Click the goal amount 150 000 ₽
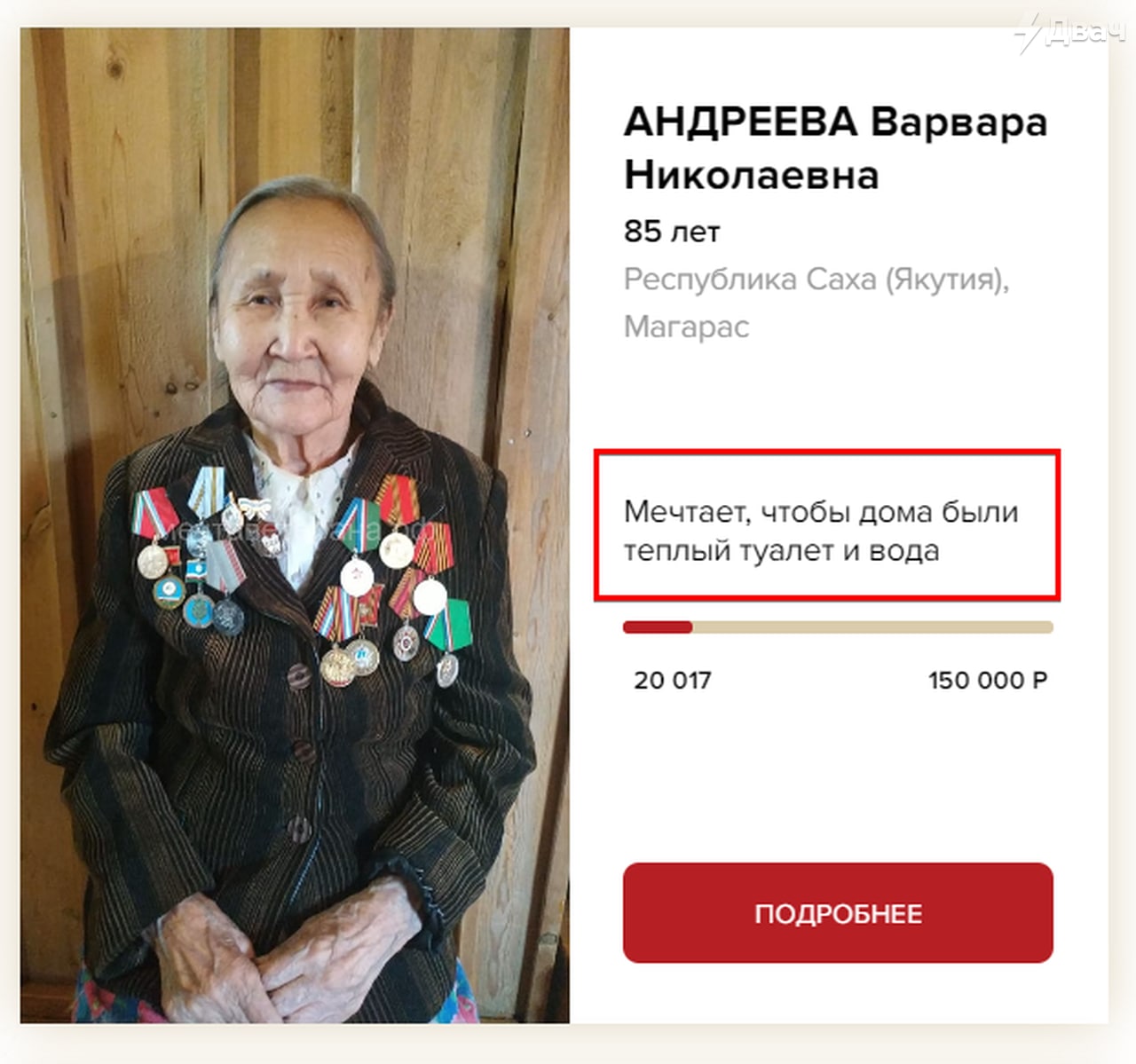1136x1064 pixels. point(988,681)
